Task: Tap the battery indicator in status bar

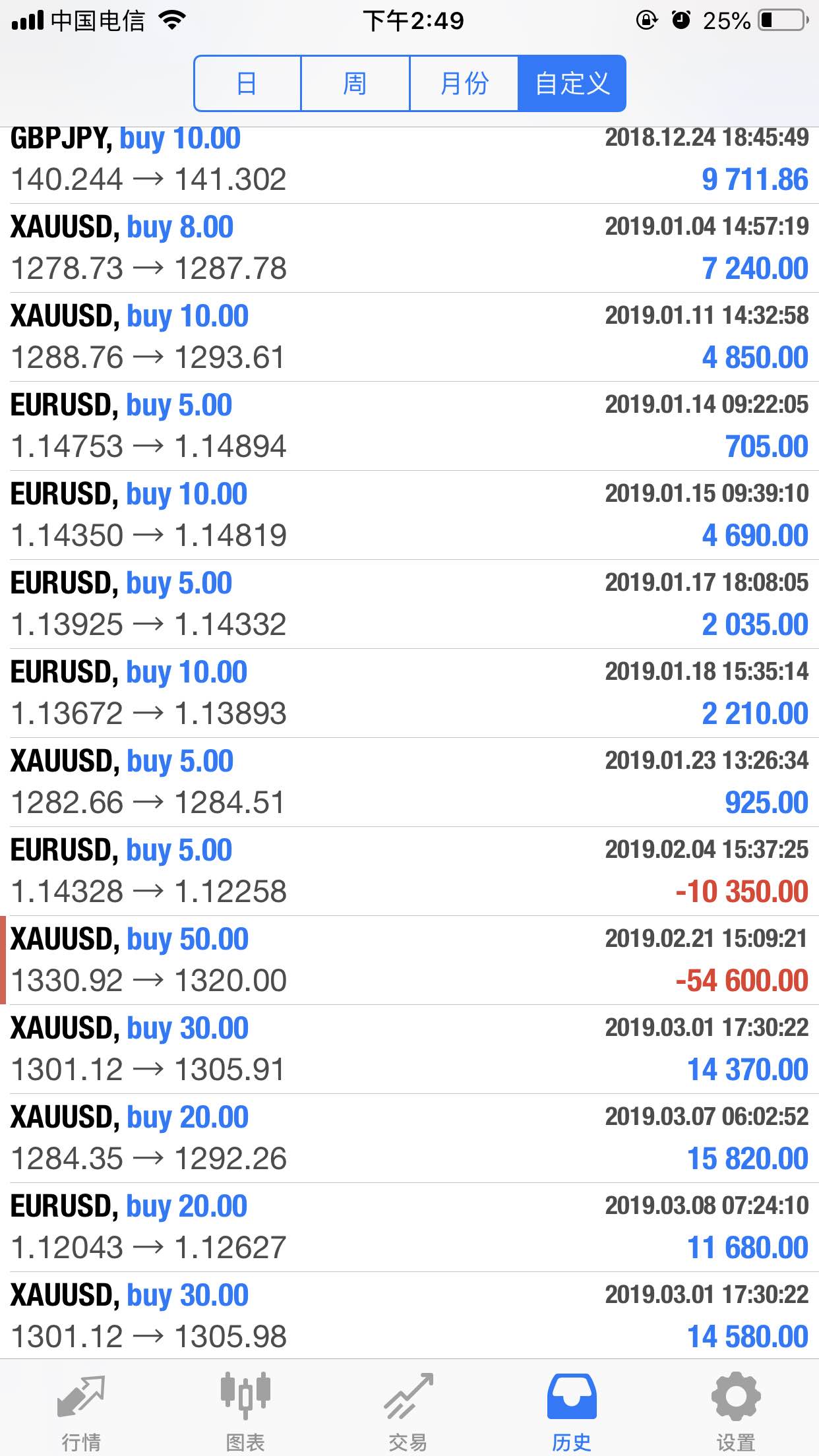Action: [783, 20]
